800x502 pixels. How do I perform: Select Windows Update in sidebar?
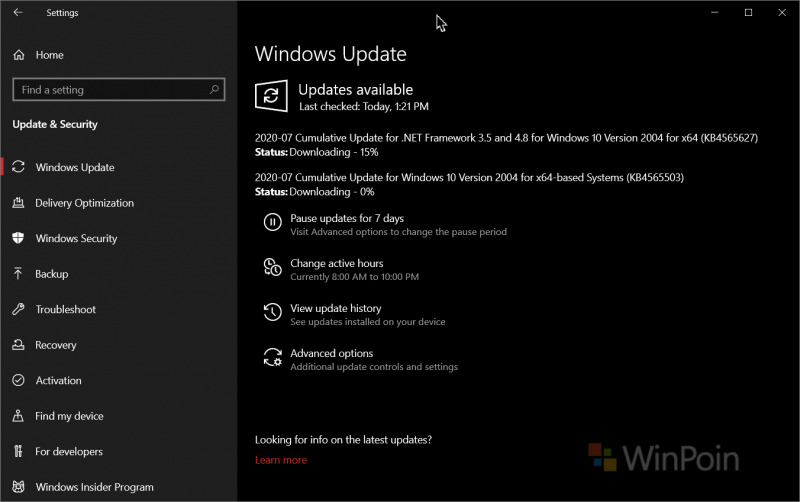click(x=75, y=167)
